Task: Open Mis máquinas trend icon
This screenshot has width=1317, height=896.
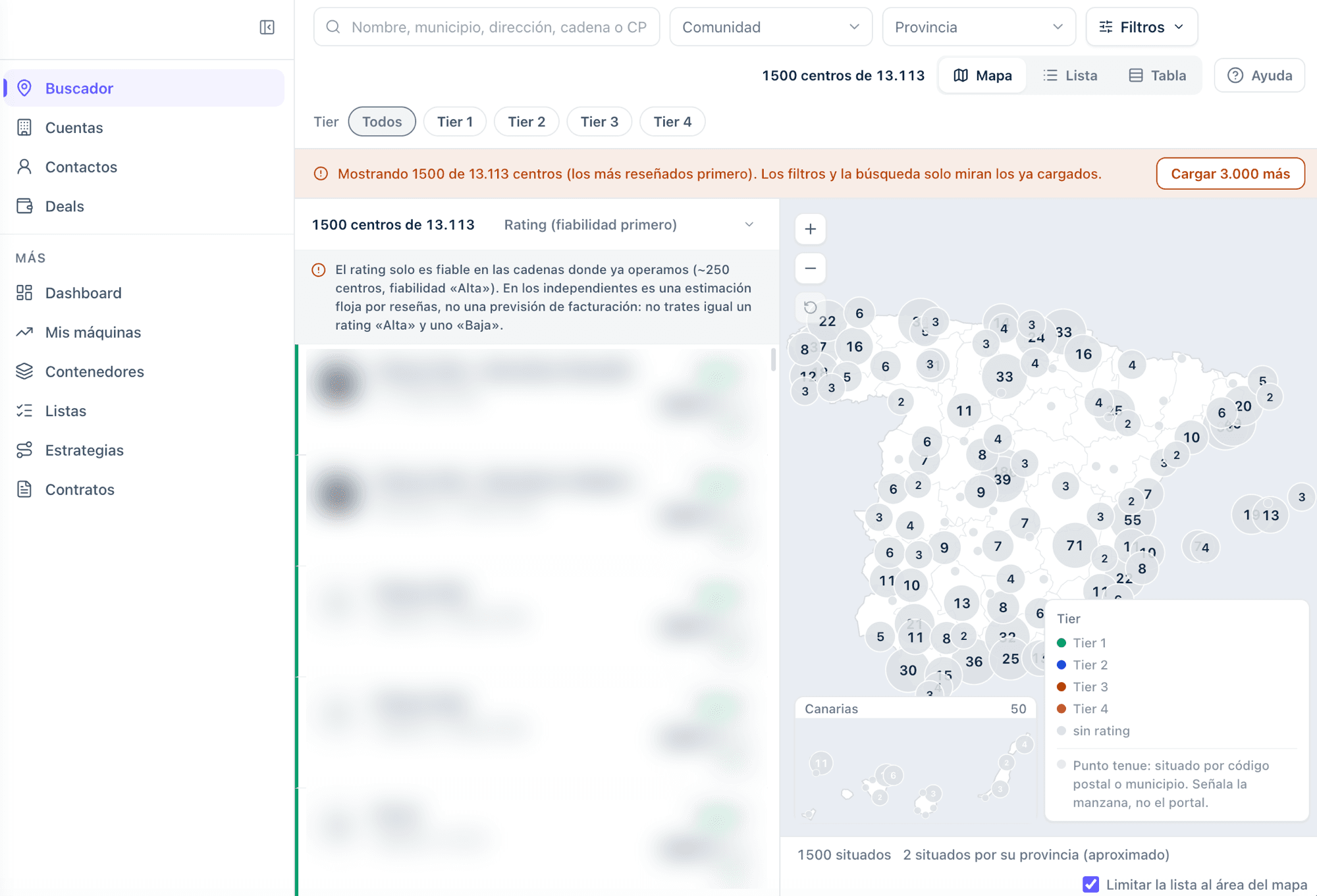Action: pyautogui.click(x=24, y=332)
